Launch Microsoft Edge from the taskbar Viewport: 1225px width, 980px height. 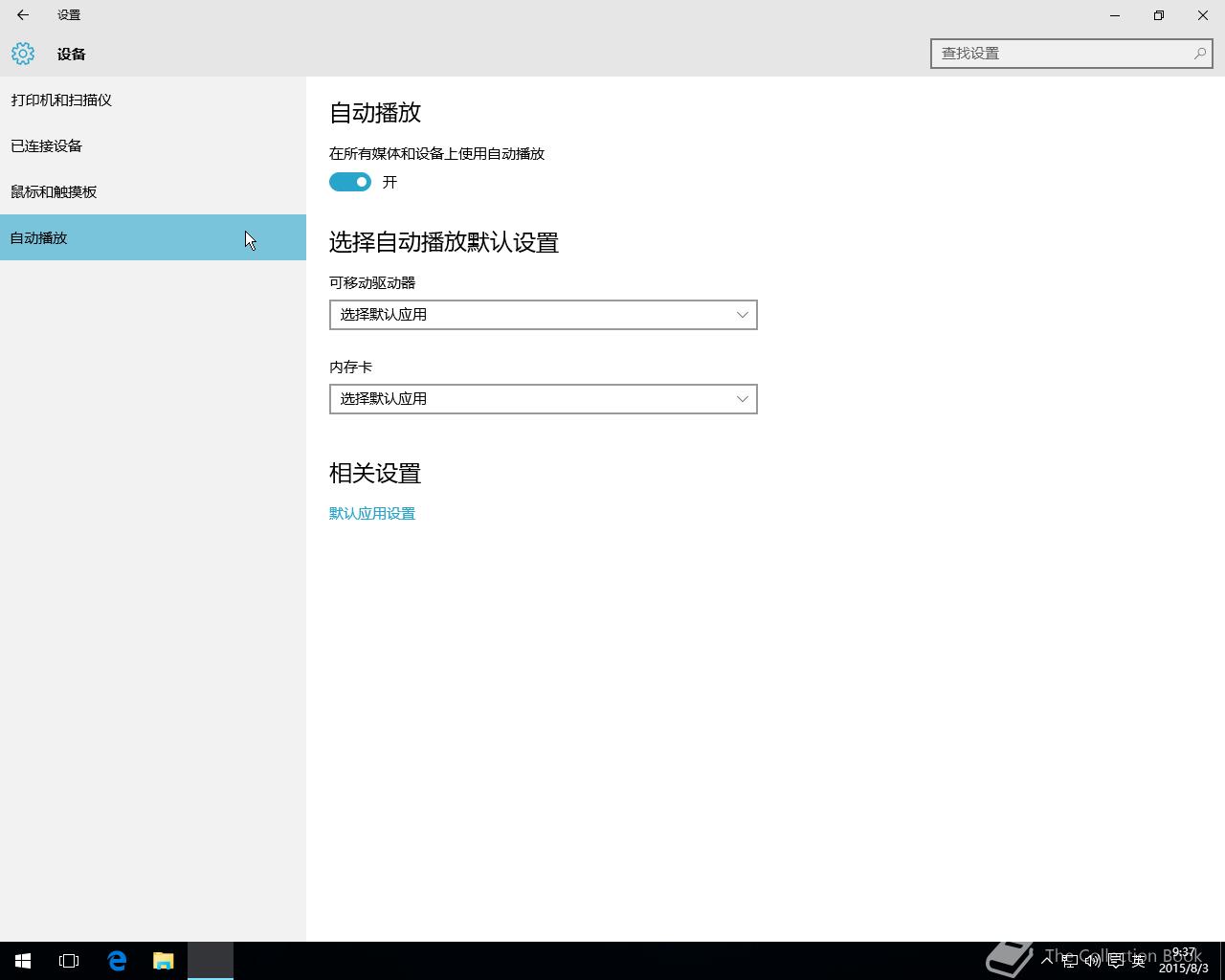tap(117, 961)
